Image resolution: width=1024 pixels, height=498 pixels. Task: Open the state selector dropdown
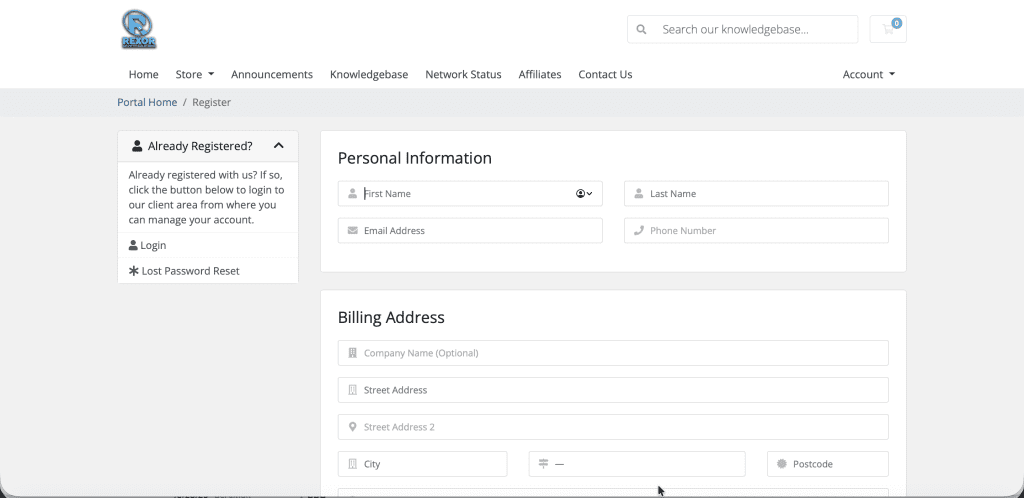tap(637, 464)
